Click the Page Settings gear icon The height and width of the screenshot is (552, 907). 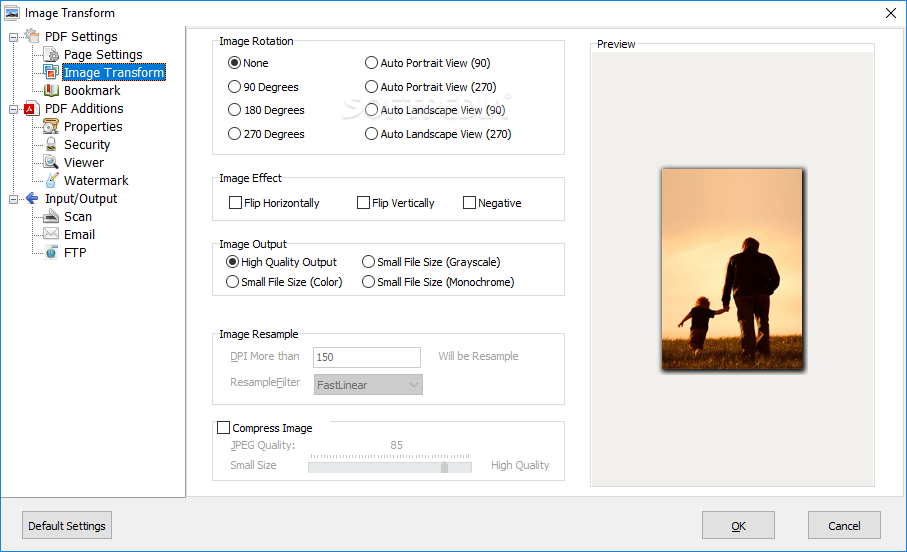(x=51, y=54)
